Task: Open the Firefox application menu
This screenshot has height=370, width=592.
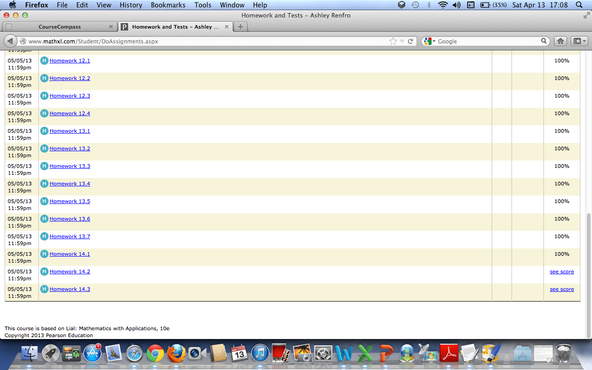Action: (x=37, y=5)
